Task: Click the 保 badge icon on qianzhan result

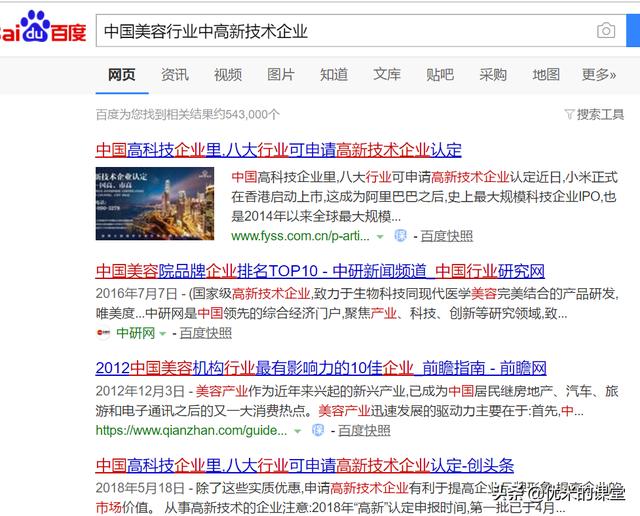Action: 318,430
